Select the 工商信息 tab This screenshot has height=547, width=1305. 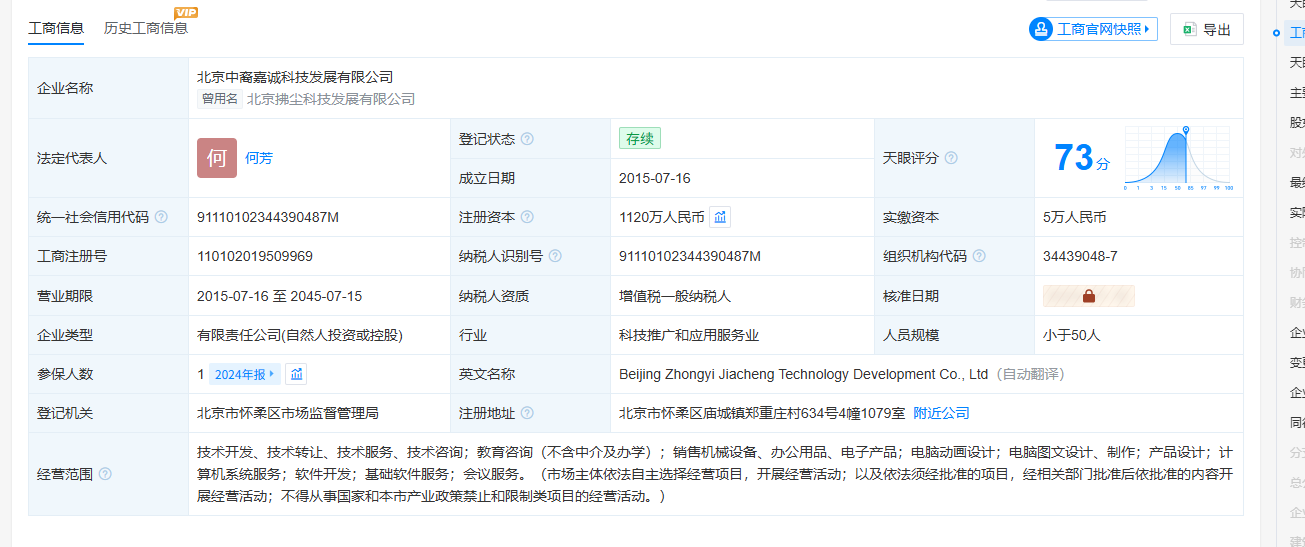56,28
